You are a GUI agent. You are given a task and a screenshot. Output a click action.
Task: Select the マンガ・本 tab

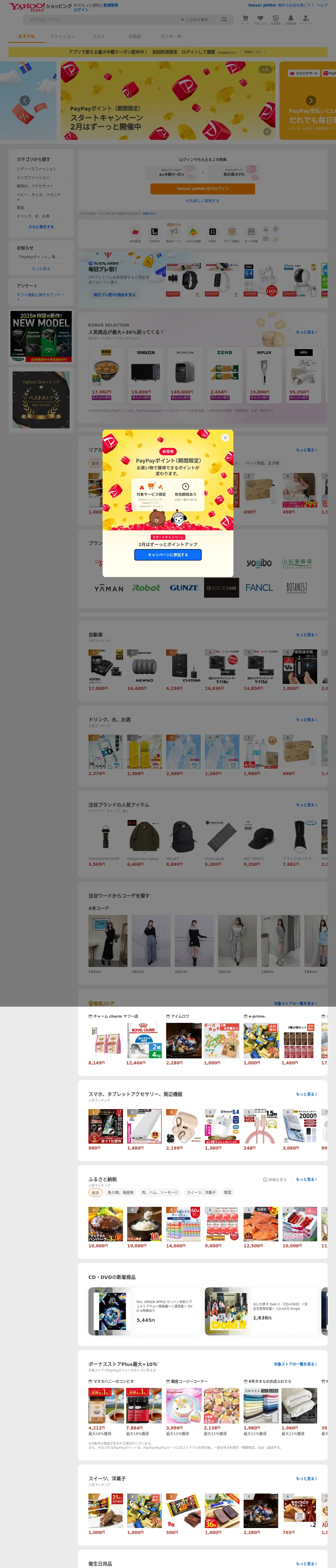pos(171,37)
